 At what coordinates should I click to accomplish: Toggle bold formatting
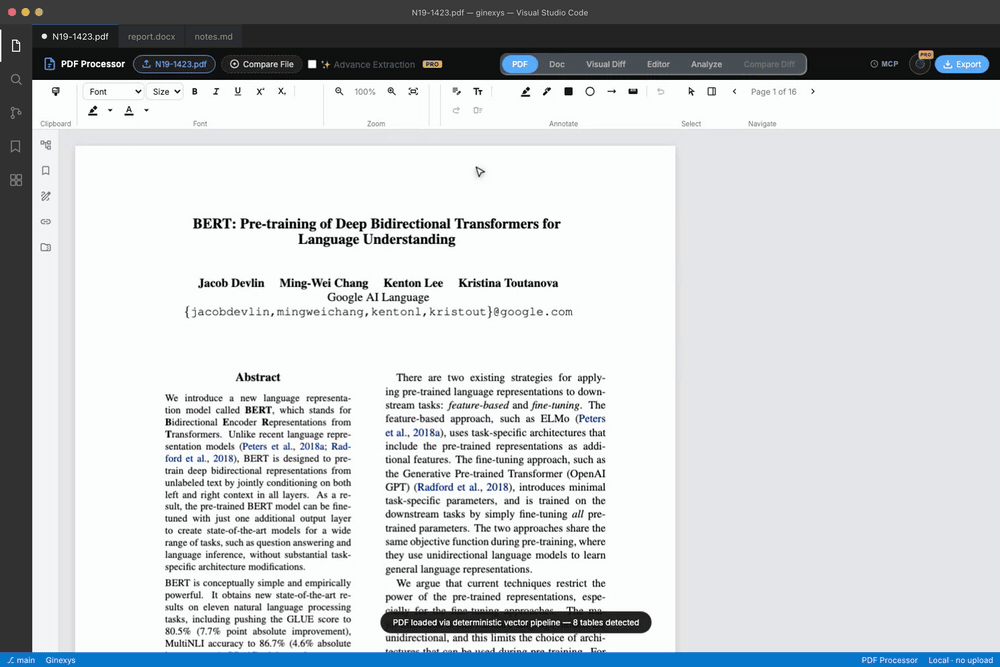point(195,92)
